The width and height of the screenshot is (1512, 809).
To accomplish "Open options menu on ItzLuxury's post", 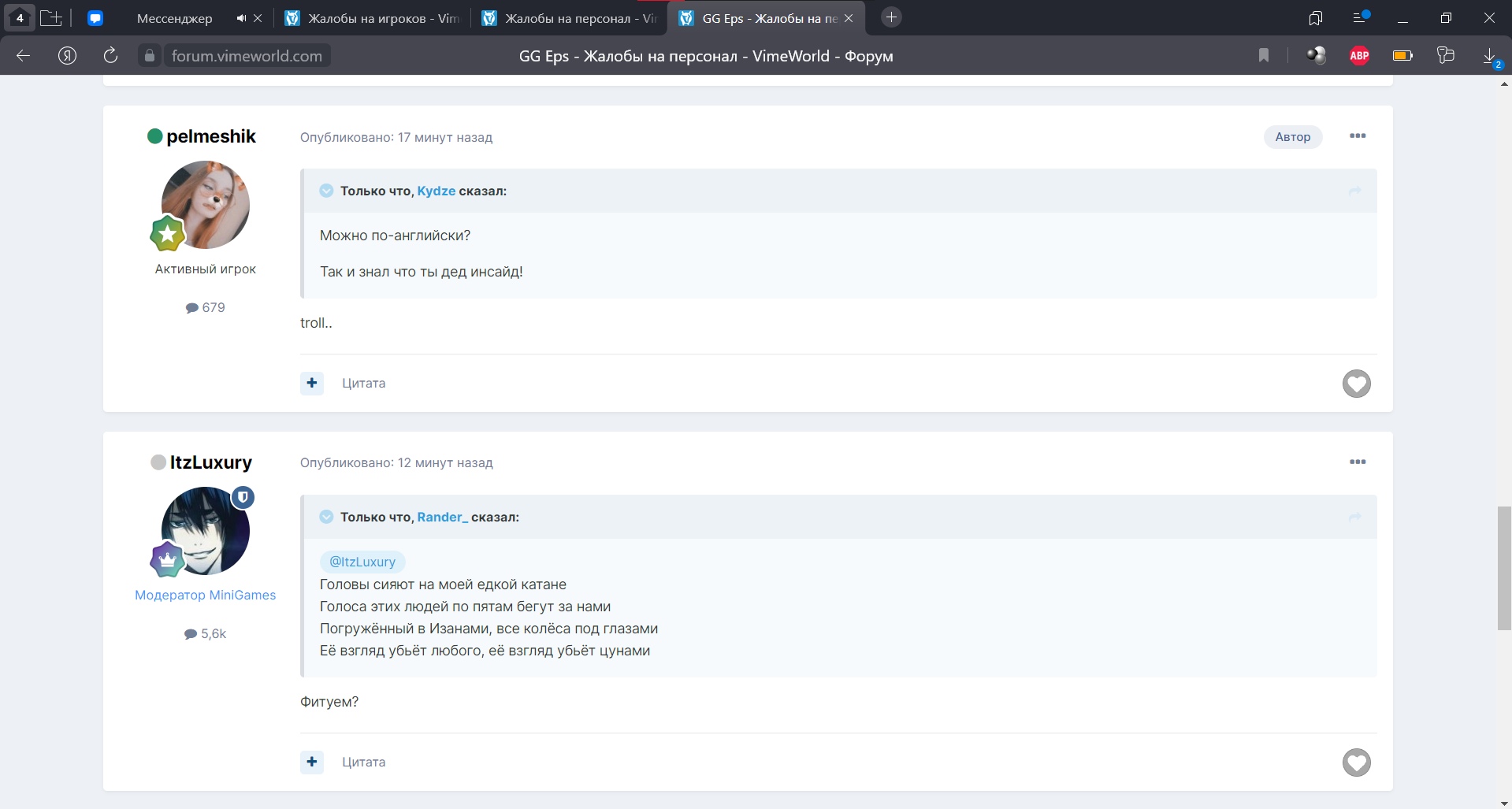I will click(1357, 462).
